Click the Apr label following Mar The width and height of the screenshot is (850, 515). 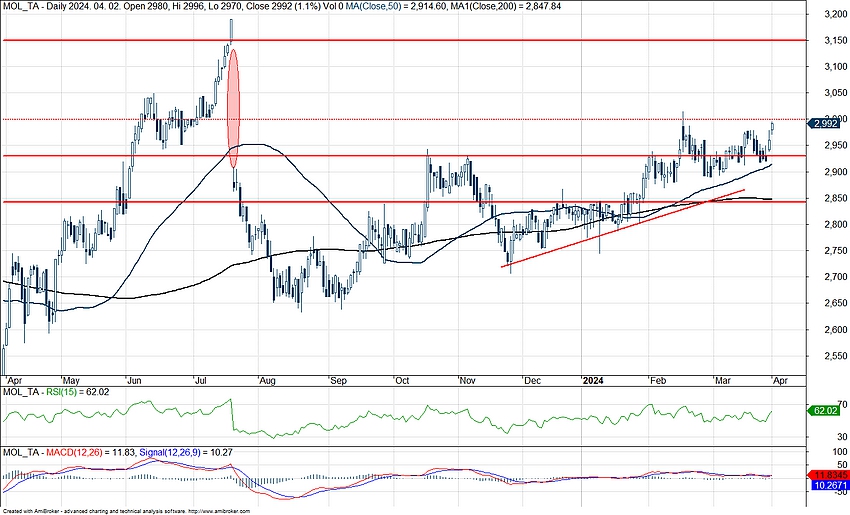pos(780,381)
